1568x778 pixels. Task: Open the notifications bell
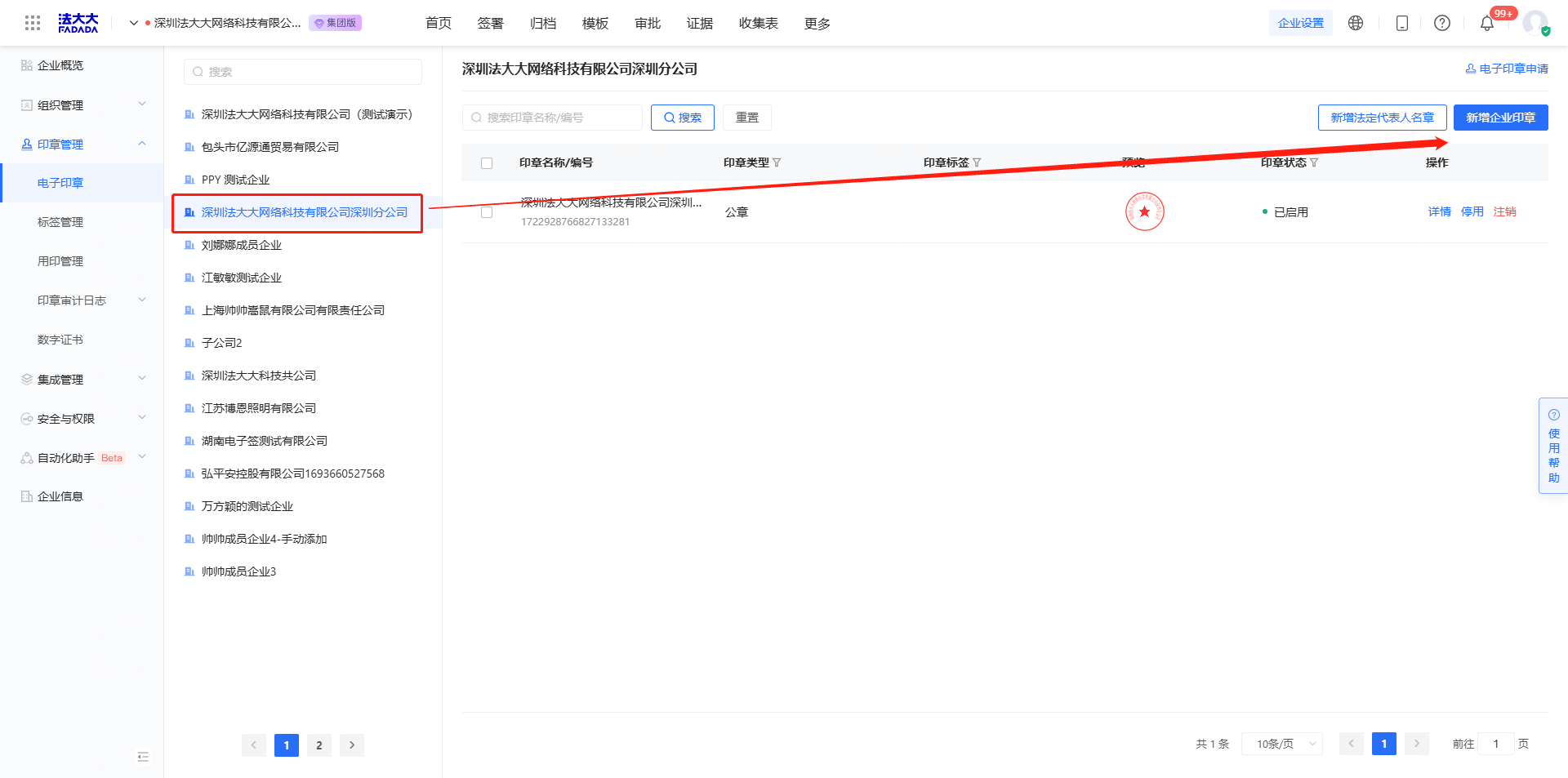coord(1487,23)
